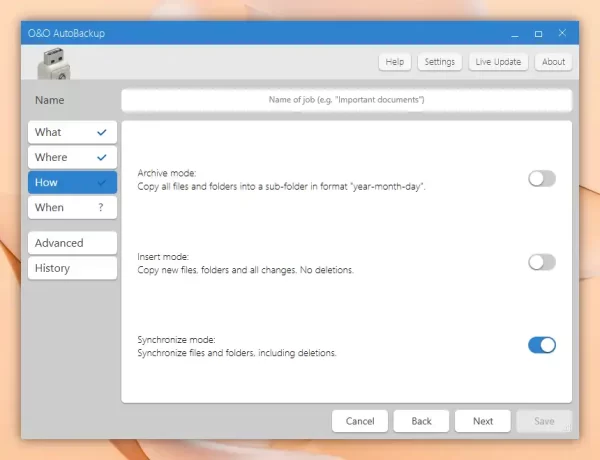The width and height of the screenshot is (600, 460).
Task: Click the "Insert mode:" label text
Action: tap(163, 256)
